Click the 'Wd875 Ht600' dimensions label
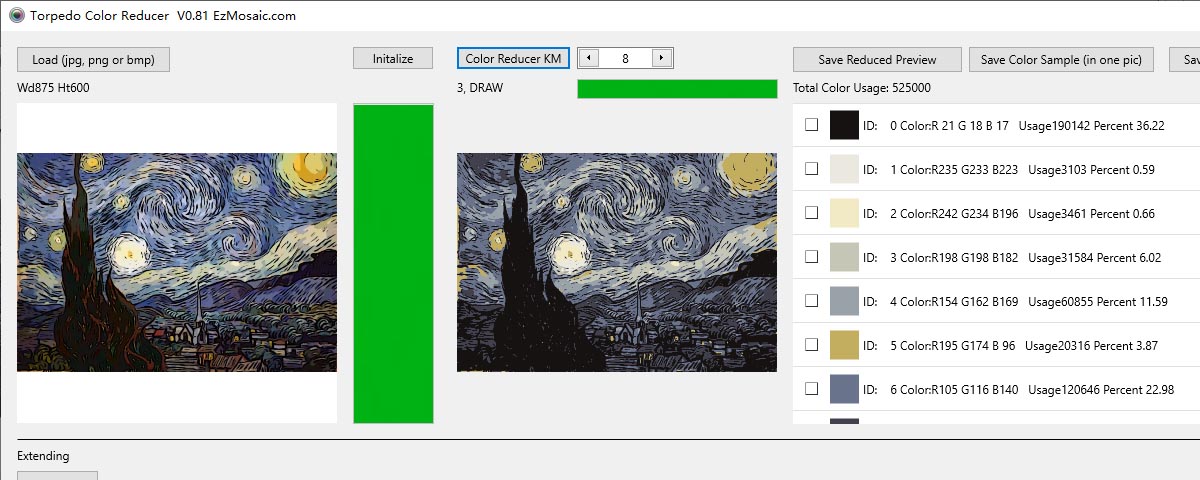 tap(53, 88)
